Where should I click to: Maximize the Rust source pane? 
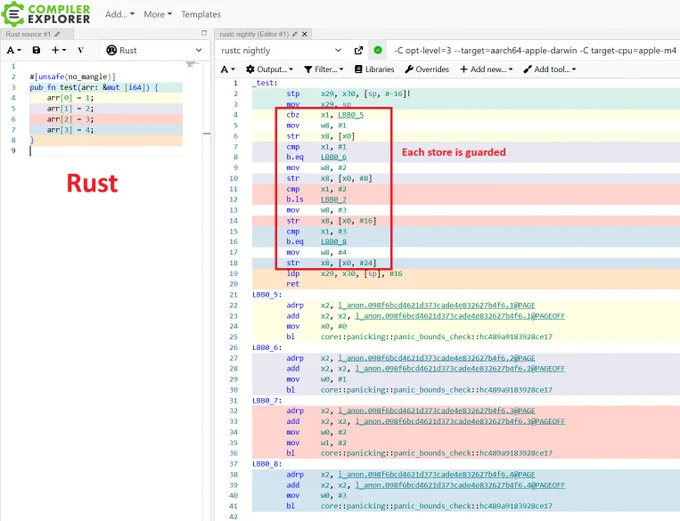pos(204,33)
